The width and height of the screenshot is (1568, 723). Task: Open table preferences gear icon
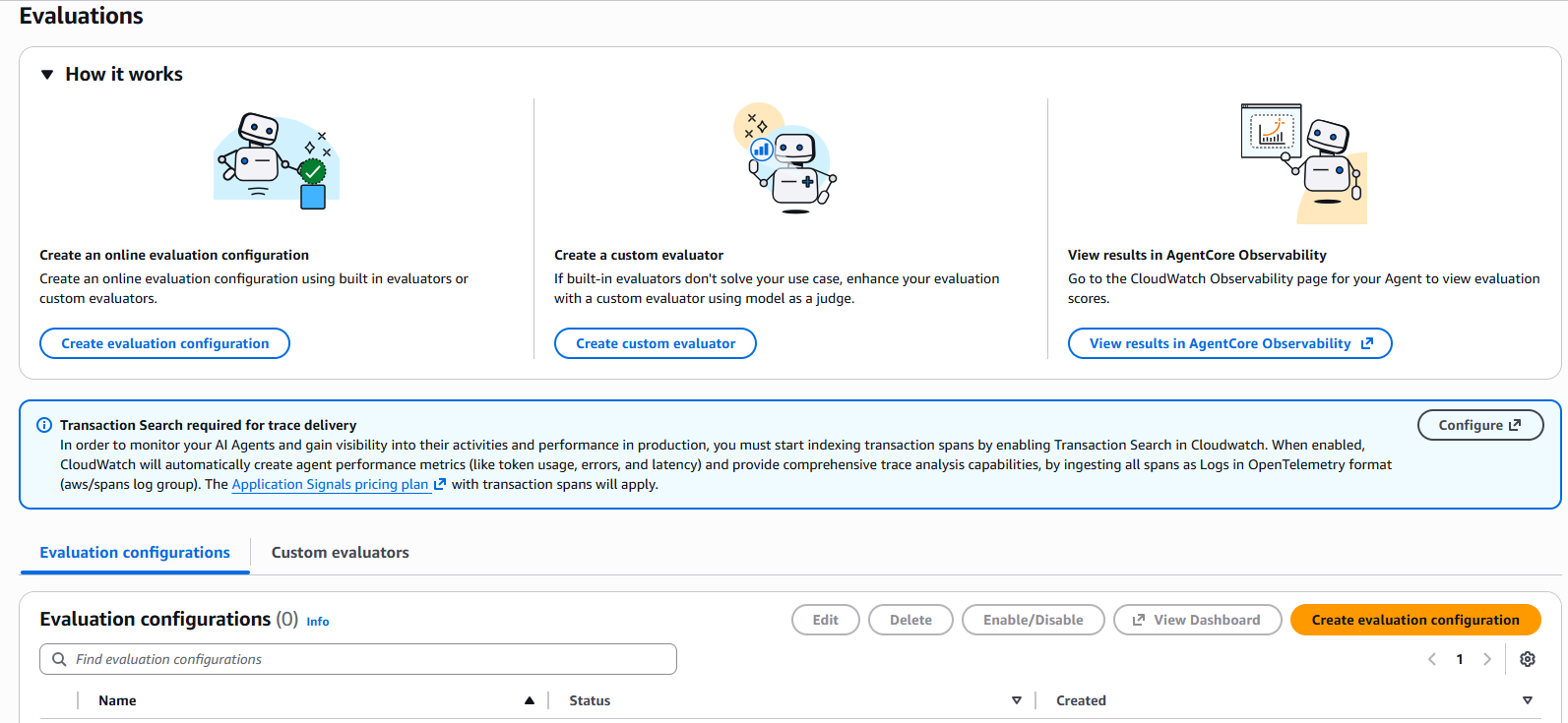[1527, 659]
